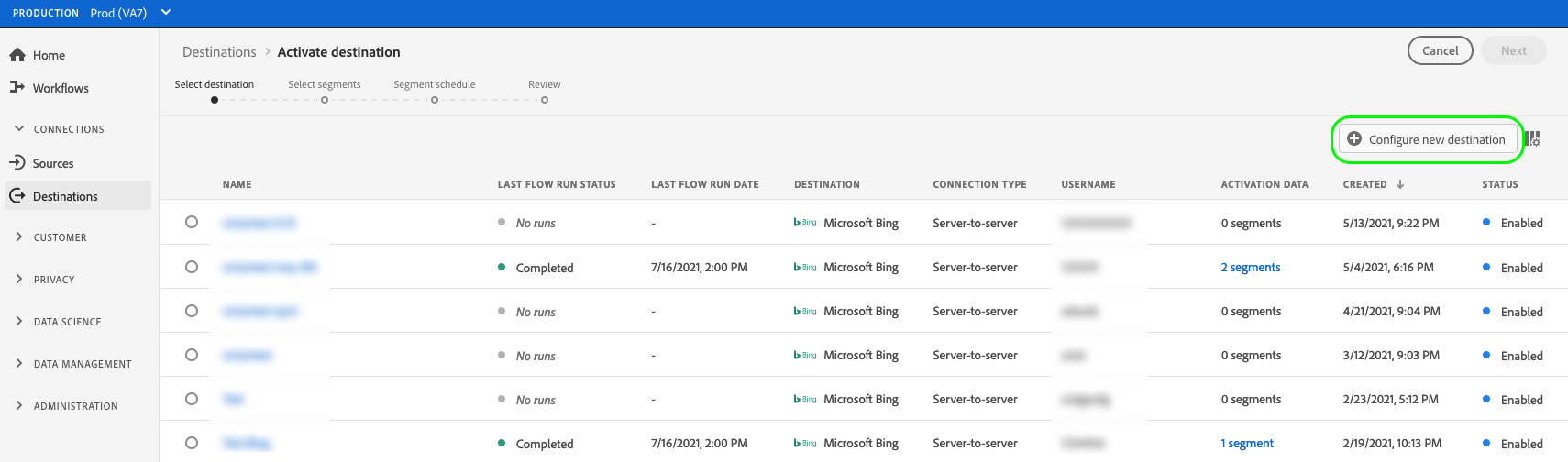Viewport: 1568px width, 462px height.
Task: Sort by the Name column header
Action: click(237, 184)
